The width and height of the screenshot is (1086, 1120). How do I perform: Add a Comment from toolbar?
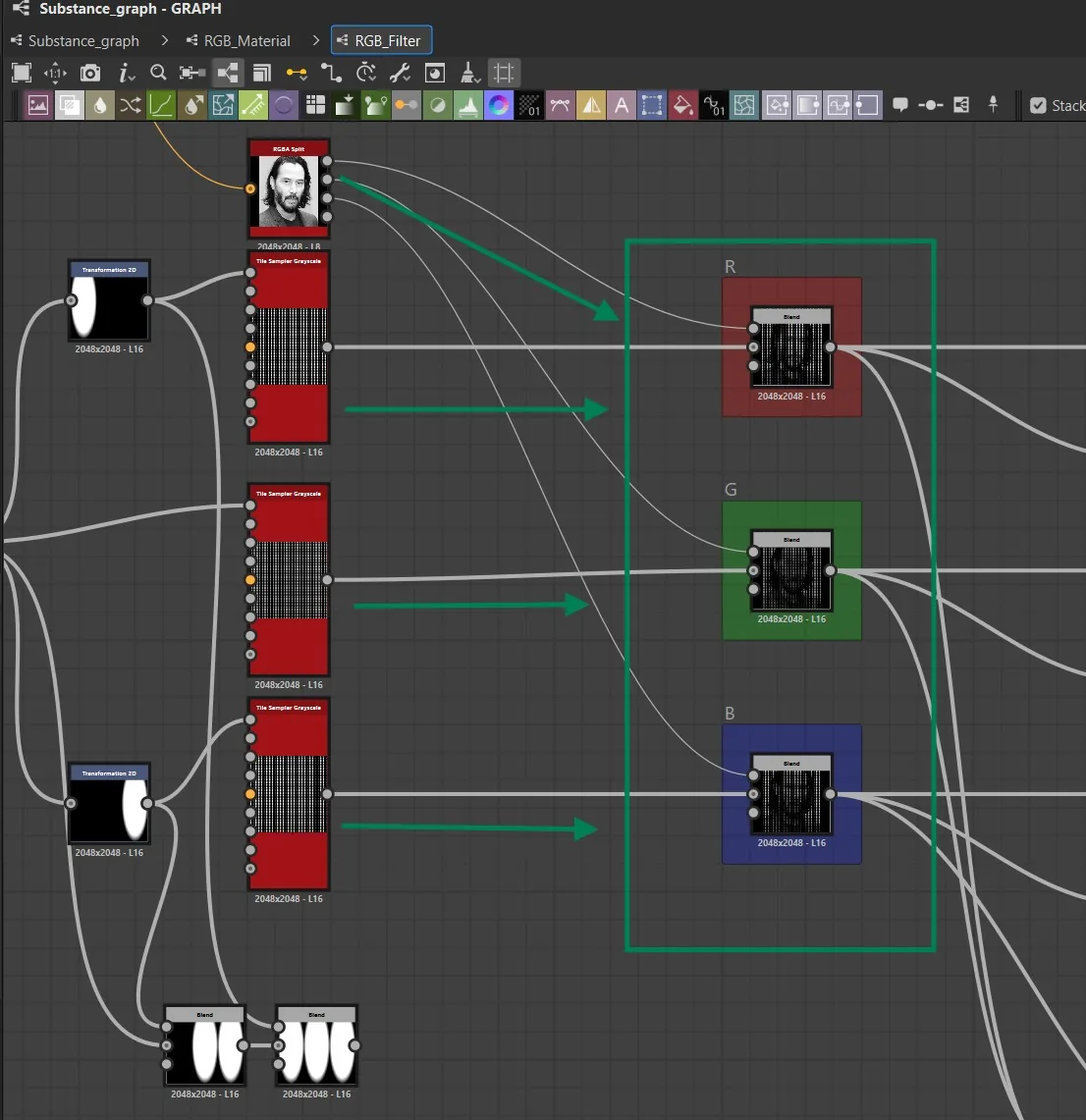coord(901,106)
